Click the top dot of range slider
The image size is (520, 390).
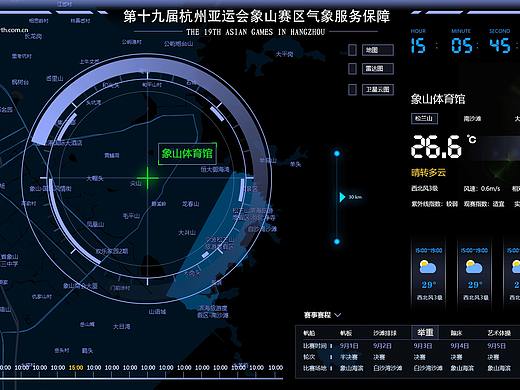pyautogui.click(x=337, y=153)
